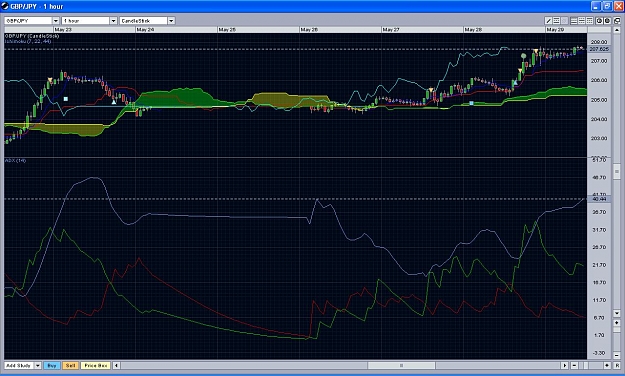Click the Ichimoku (7, 22, 44) study label
Screen dimensions: 625x376
click(28, 41)
